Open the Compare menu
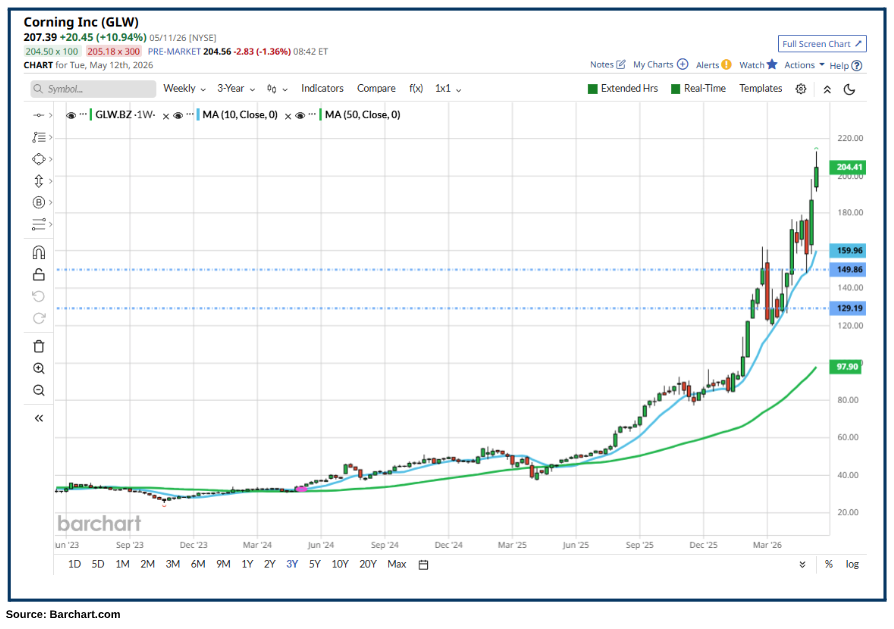894x629 pixels. pos(376,88)
